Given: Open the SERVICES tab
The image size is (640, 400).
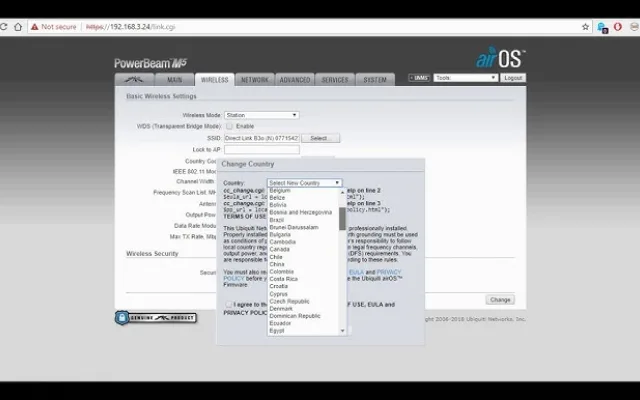Looking at the screenshot, I should tap(335, 80).
